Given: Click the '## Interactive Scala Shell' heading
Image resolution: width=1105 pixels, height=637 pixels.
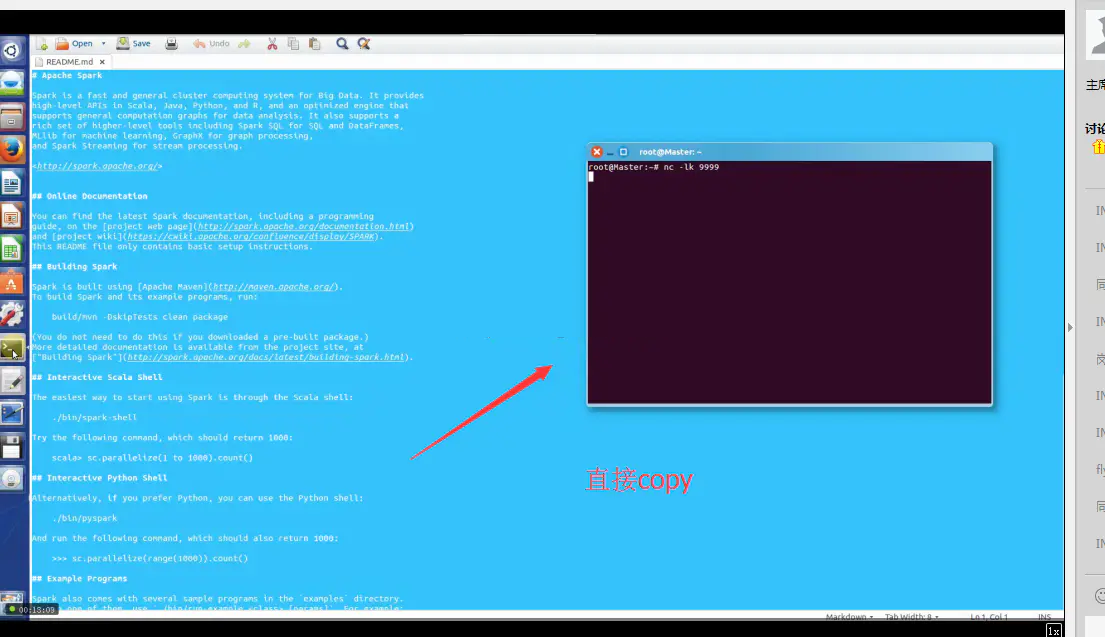Looking at the screenshot, I should pos(97,378).
